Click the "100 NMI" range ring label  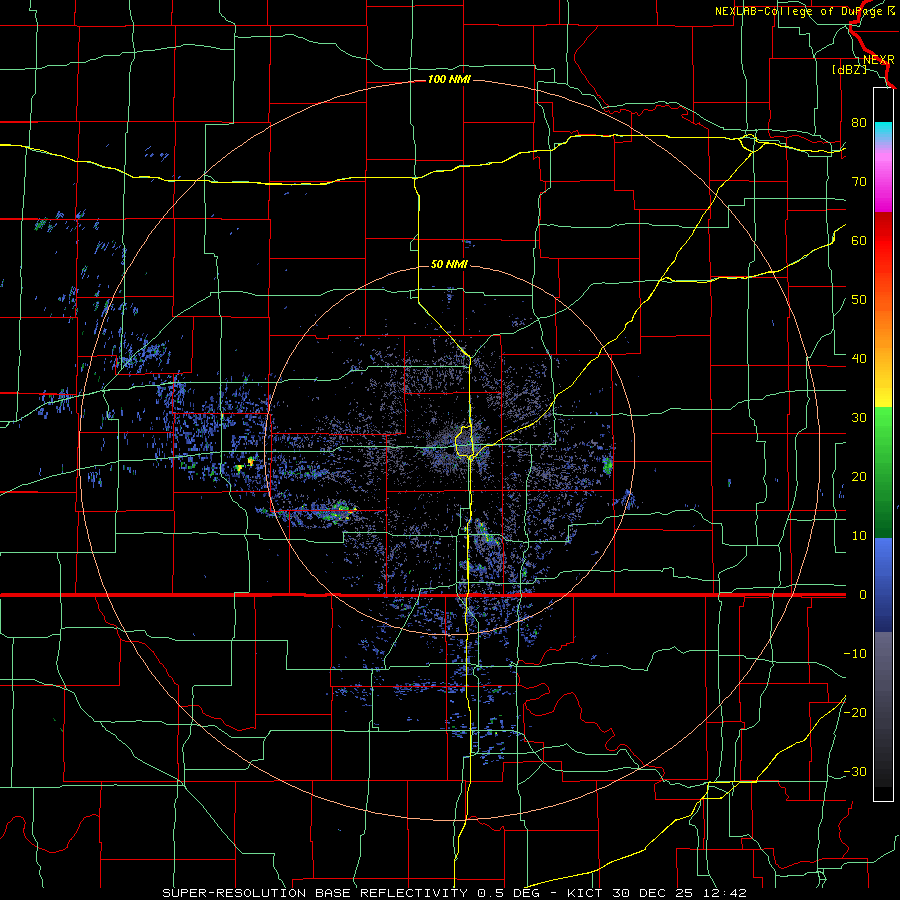pyautogui.click(x=449, y=79)
